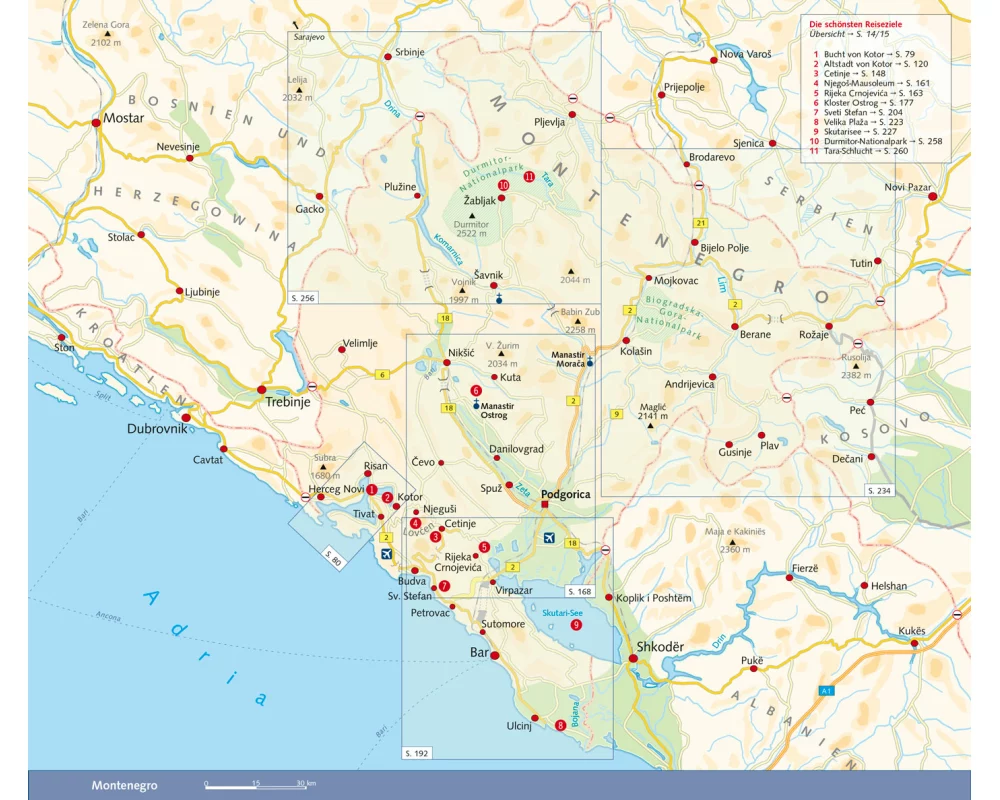Screen dimensions: 1000x800
Task: Click red marker 6 above Manastir Ostrog
Action: (x=476, y=390)
